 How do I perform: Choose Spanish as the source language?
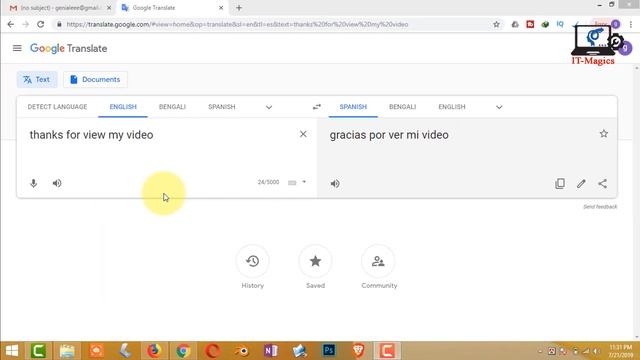(x=222, y=107)
